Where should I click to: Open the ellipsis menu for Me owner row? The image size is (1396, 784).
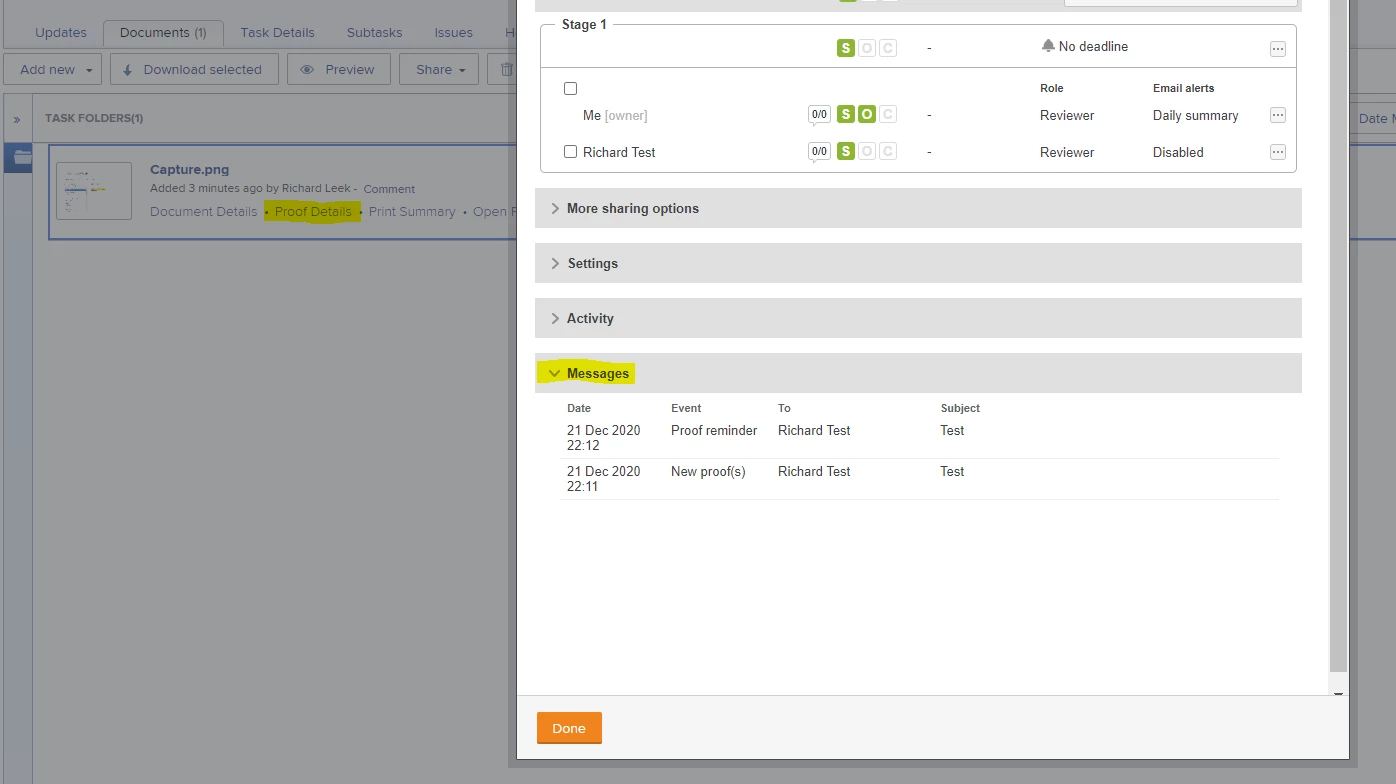(1277, 115)
